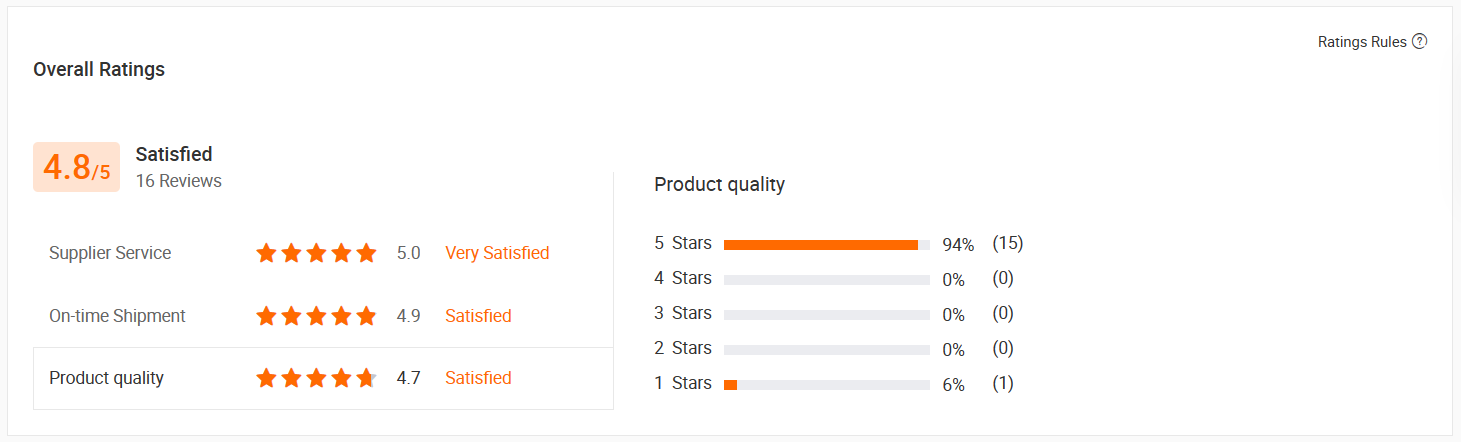This screenshot has width=1461, height=442.
Task: Click the 5 Stars review count (15)
Action: click(x=1007, y=243)
